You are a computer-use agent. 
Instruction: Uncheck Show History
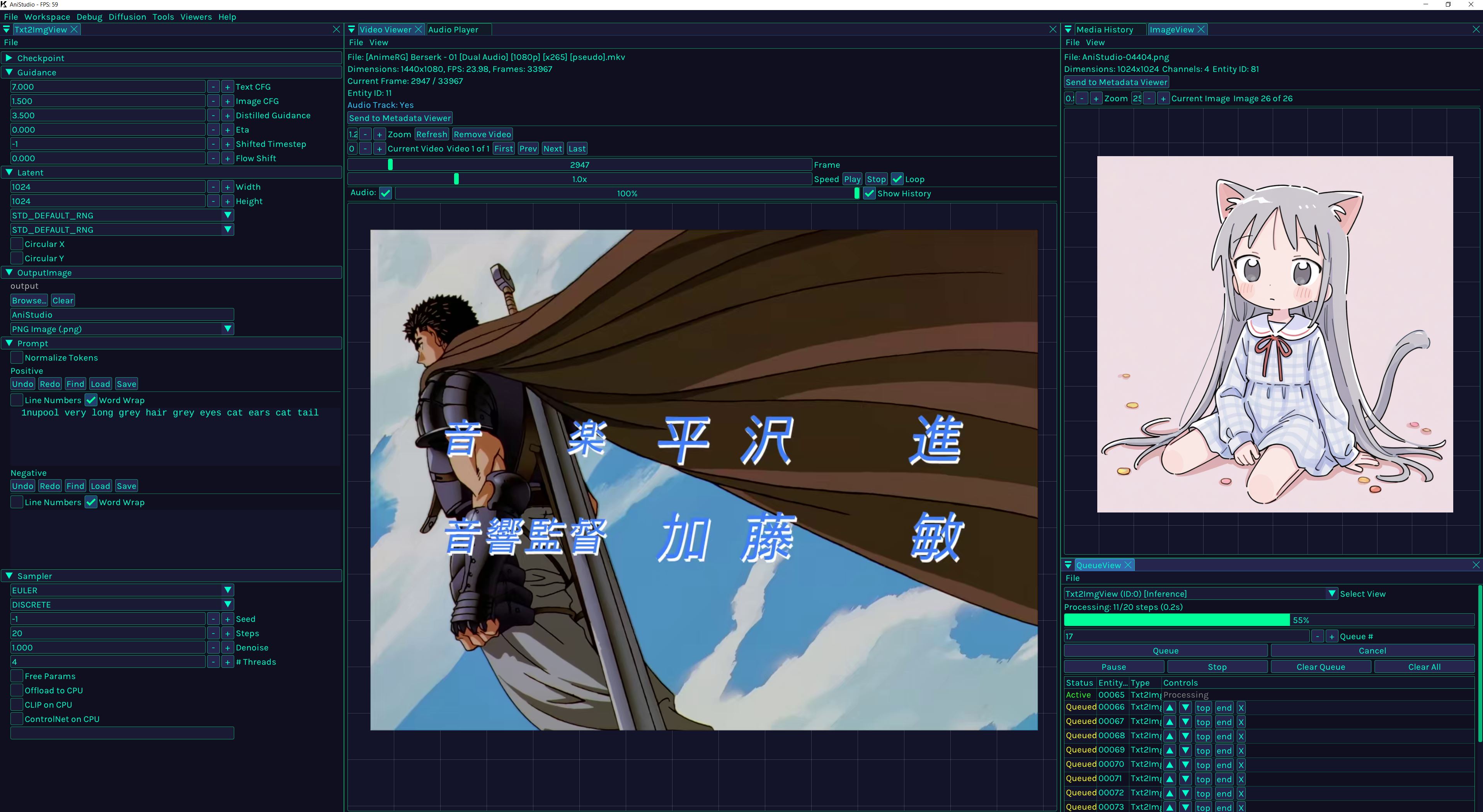869,193
